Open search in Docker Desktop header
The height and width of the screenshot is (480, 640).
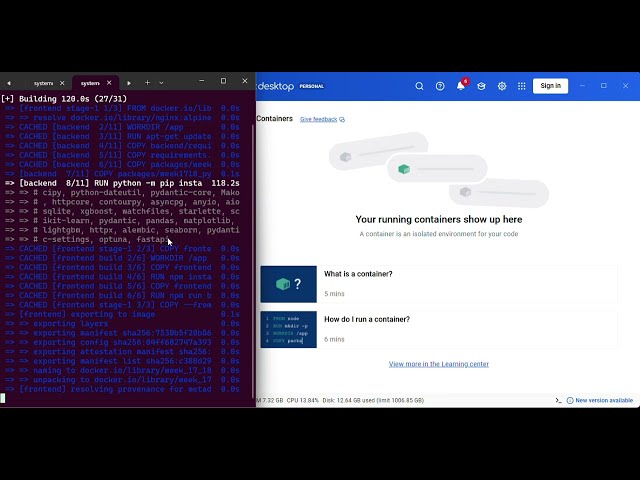(x=419, y=86)
